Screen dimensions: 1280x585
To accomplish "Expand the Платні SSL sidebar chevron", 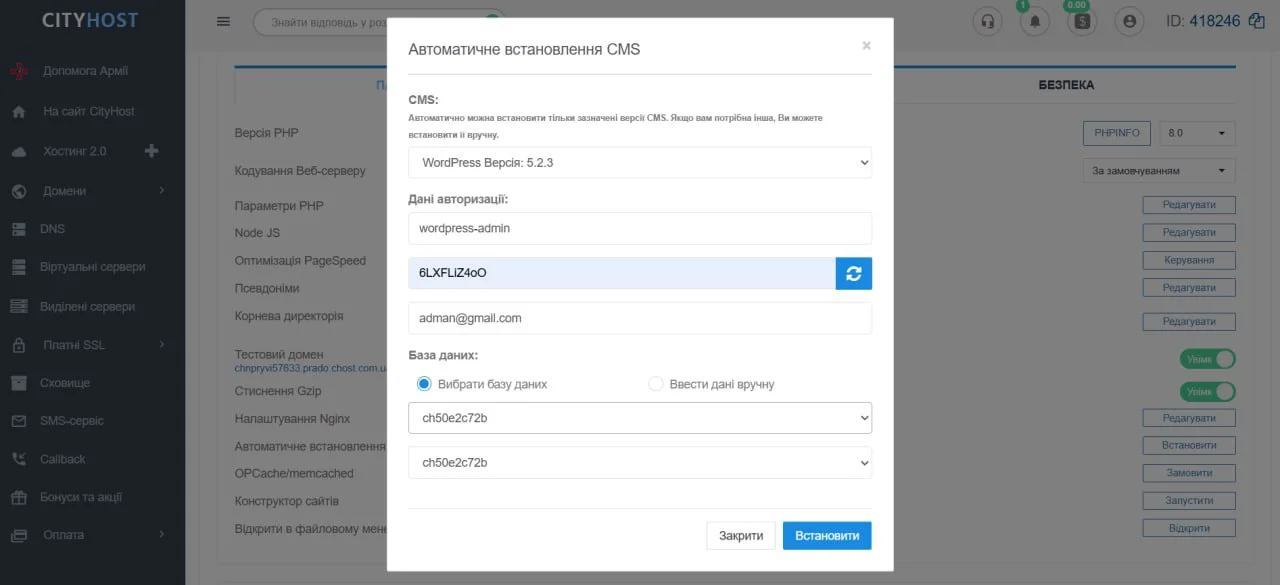I will pos(162,345).
